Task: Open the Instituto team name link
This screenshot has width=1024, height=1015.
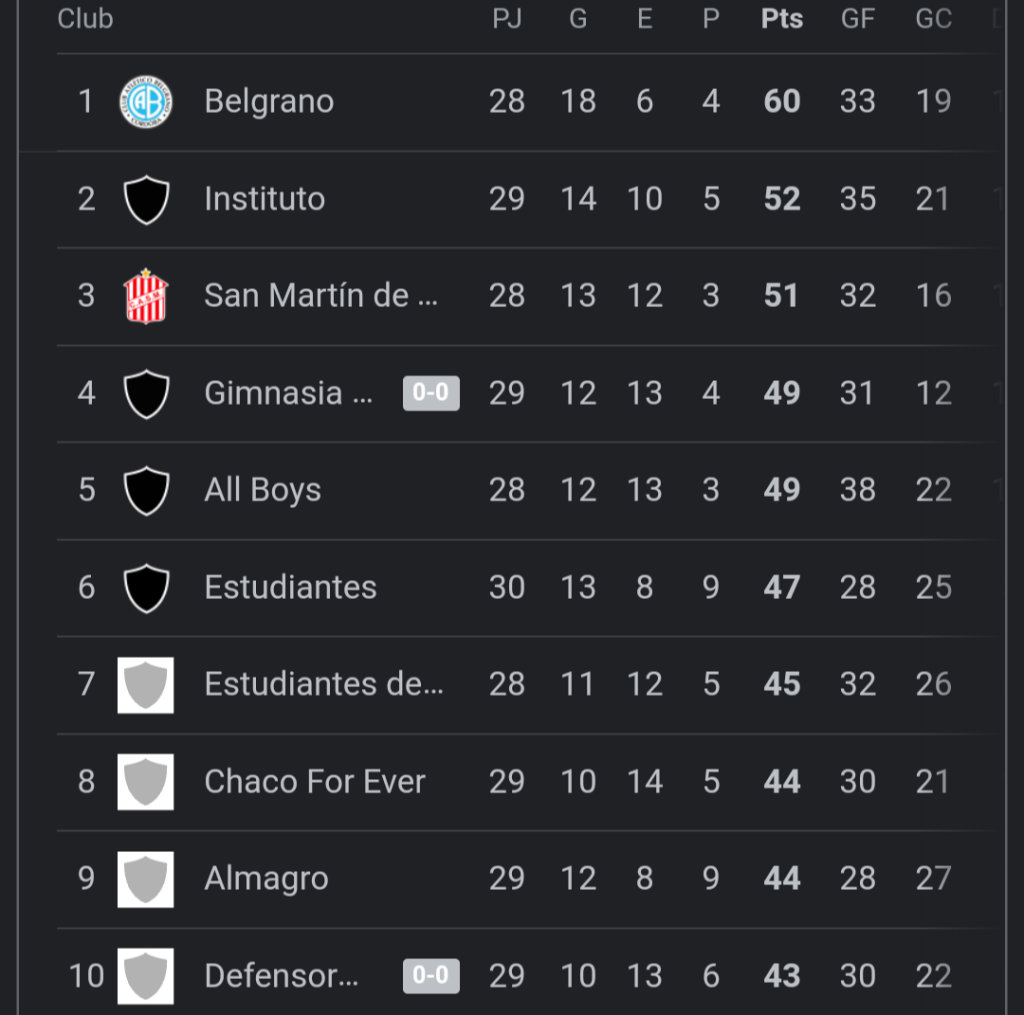Action: coord(265,199)
